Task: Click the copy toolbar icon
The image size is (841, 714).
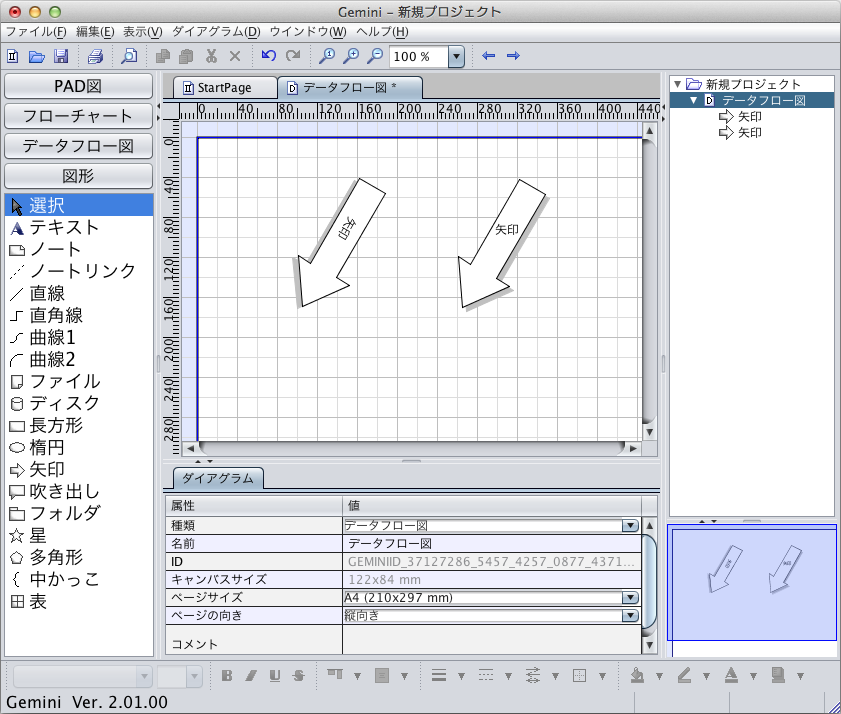Action: point(163,56)
